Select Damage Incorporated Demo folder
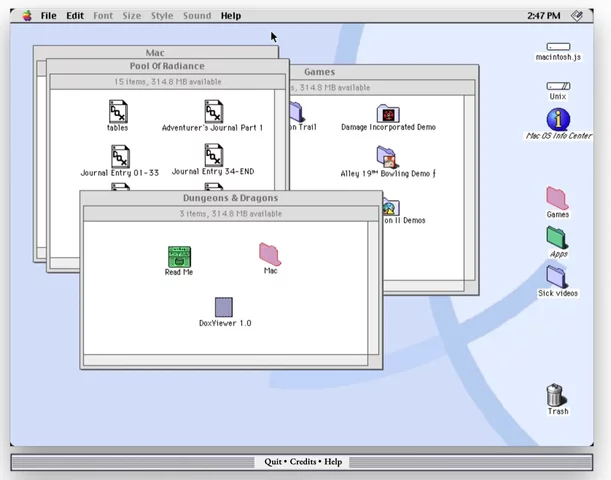 click(388, 114)
